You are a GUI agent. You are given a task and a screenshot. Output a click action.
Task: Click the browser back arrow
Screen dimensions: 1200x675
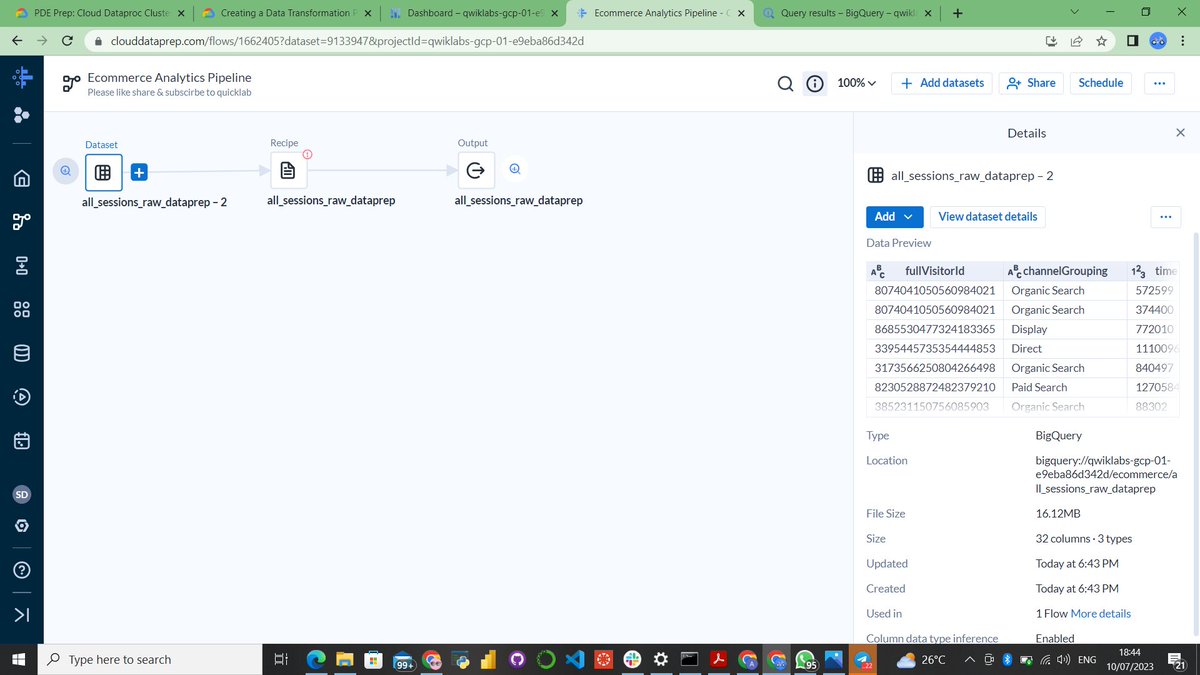coord(18,41)
